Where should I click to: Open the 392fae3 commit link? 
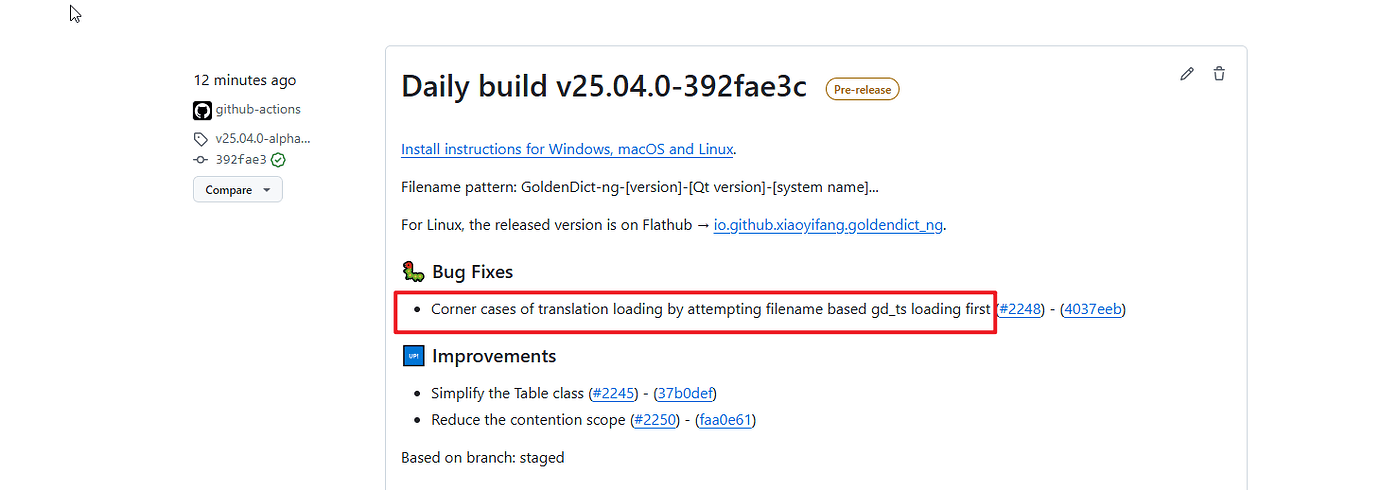pyautogui.click(x=241, y=160)
